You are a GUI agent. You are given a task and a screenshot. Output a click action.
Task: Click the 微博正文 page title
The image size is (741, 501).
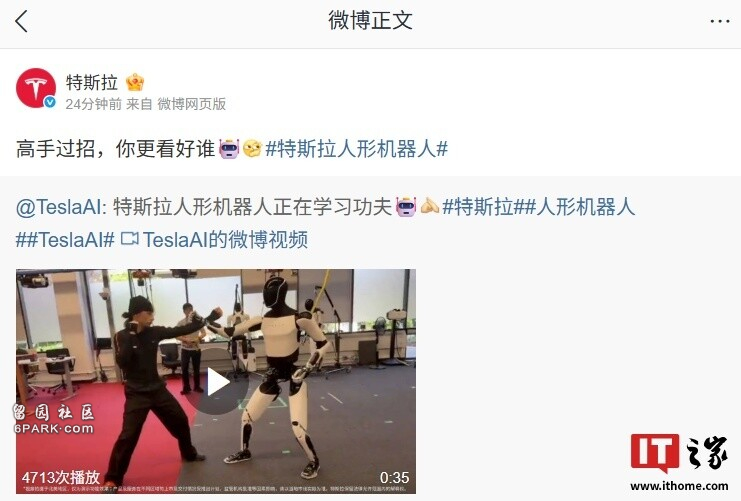point(370,21)
